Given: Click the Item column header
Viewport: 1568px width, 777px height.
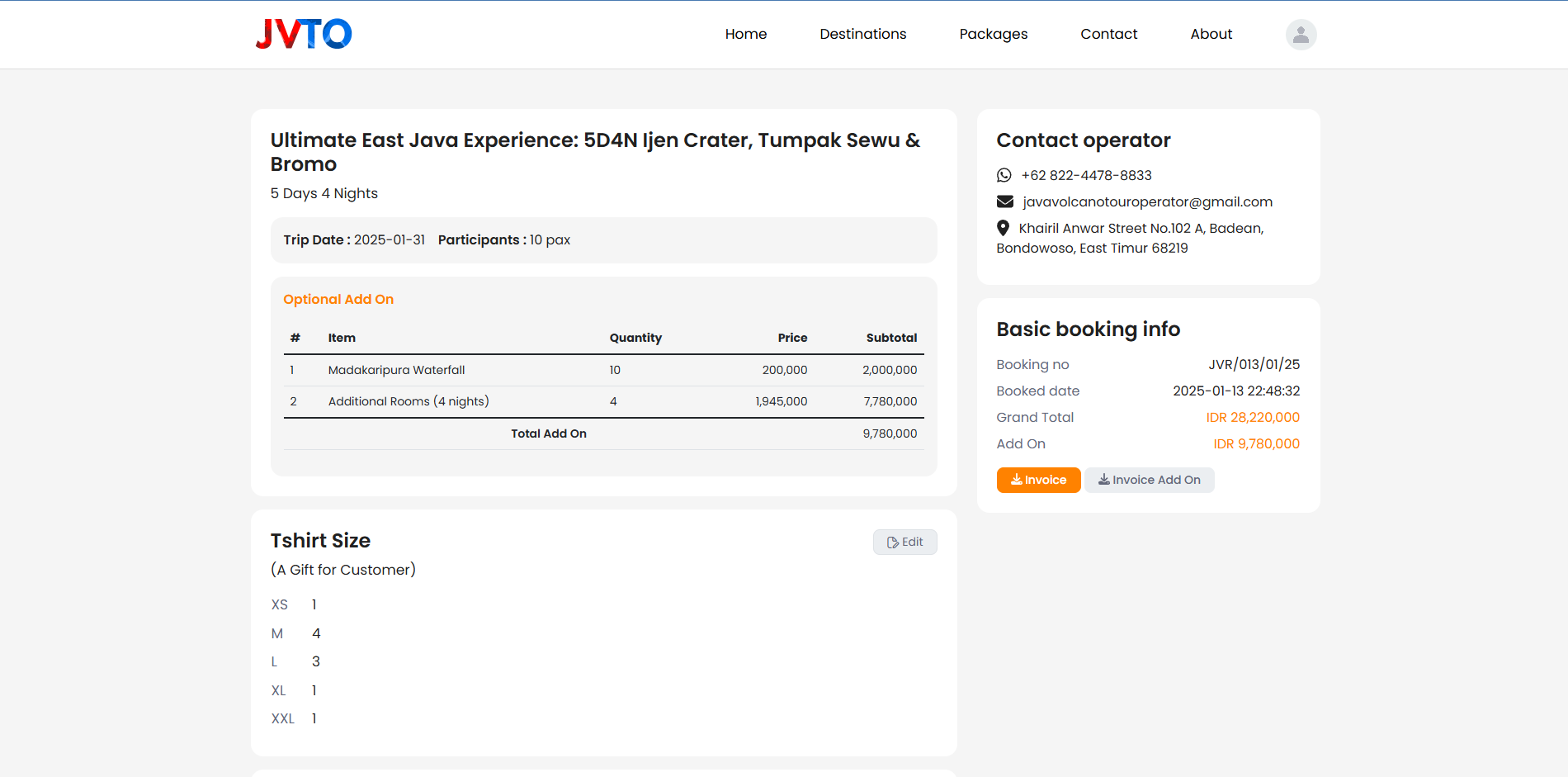Looking at the screenshot, I should pos(342,338).
